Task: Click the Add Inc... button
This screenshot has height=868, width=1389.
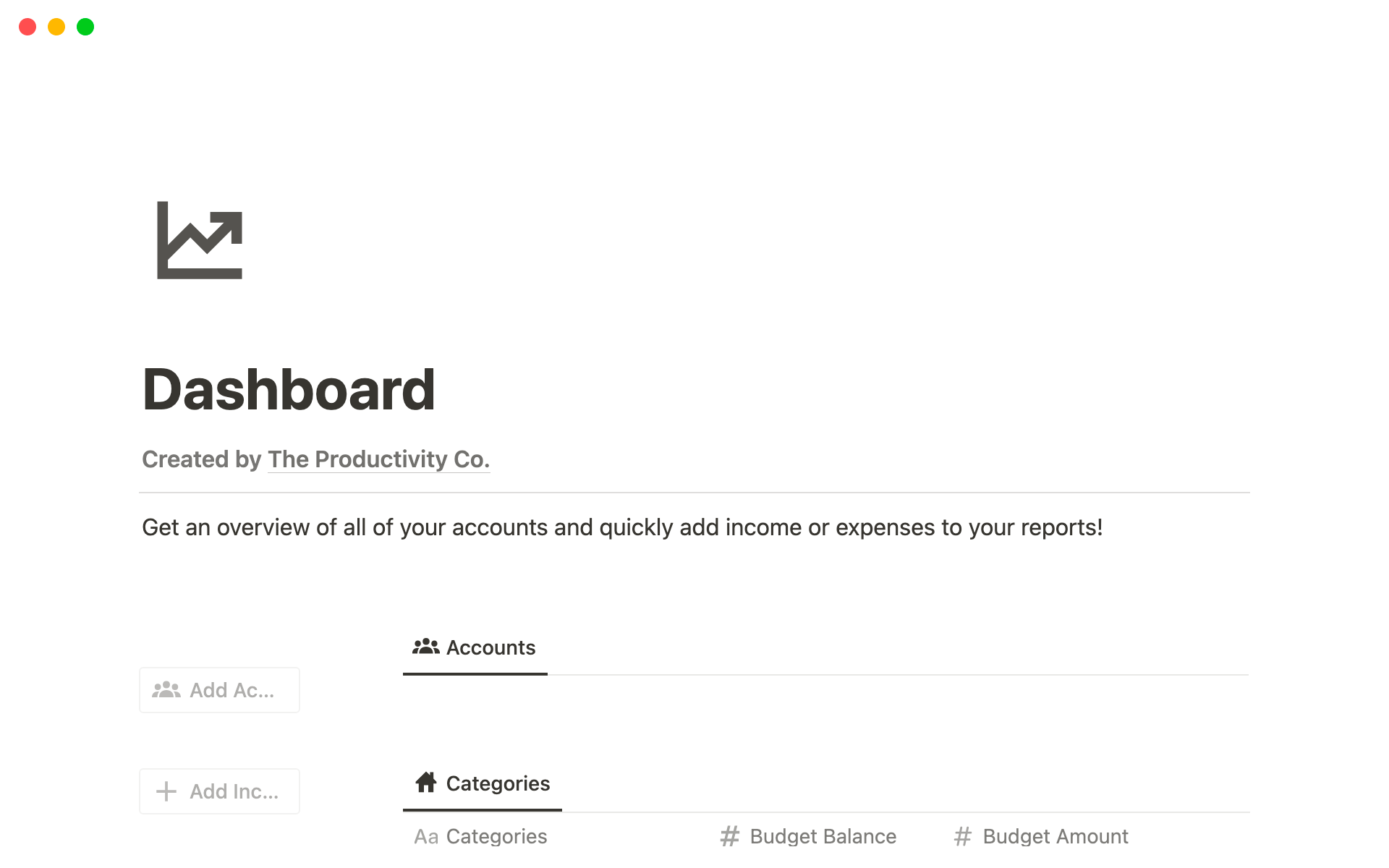Action: 218,790
